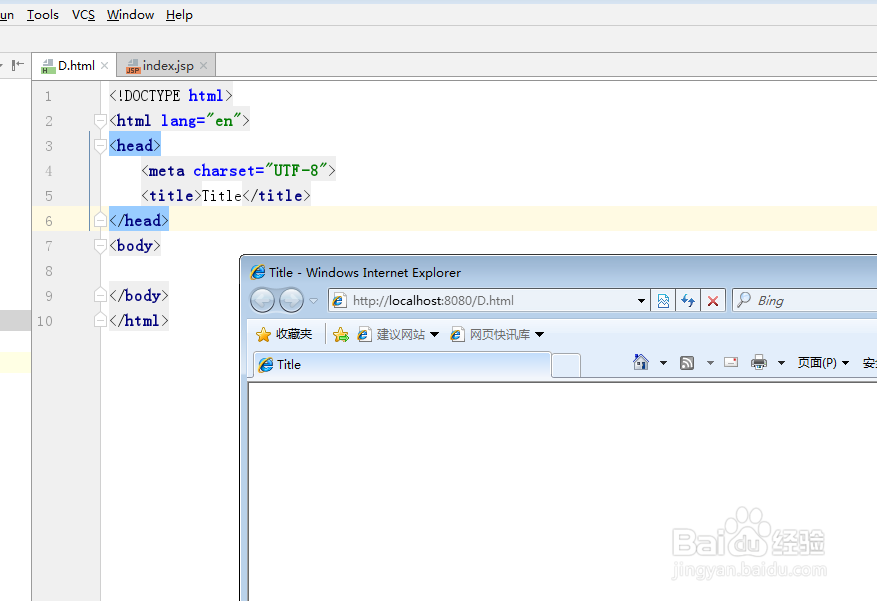Click the title tag line of code

click(225, 196)
